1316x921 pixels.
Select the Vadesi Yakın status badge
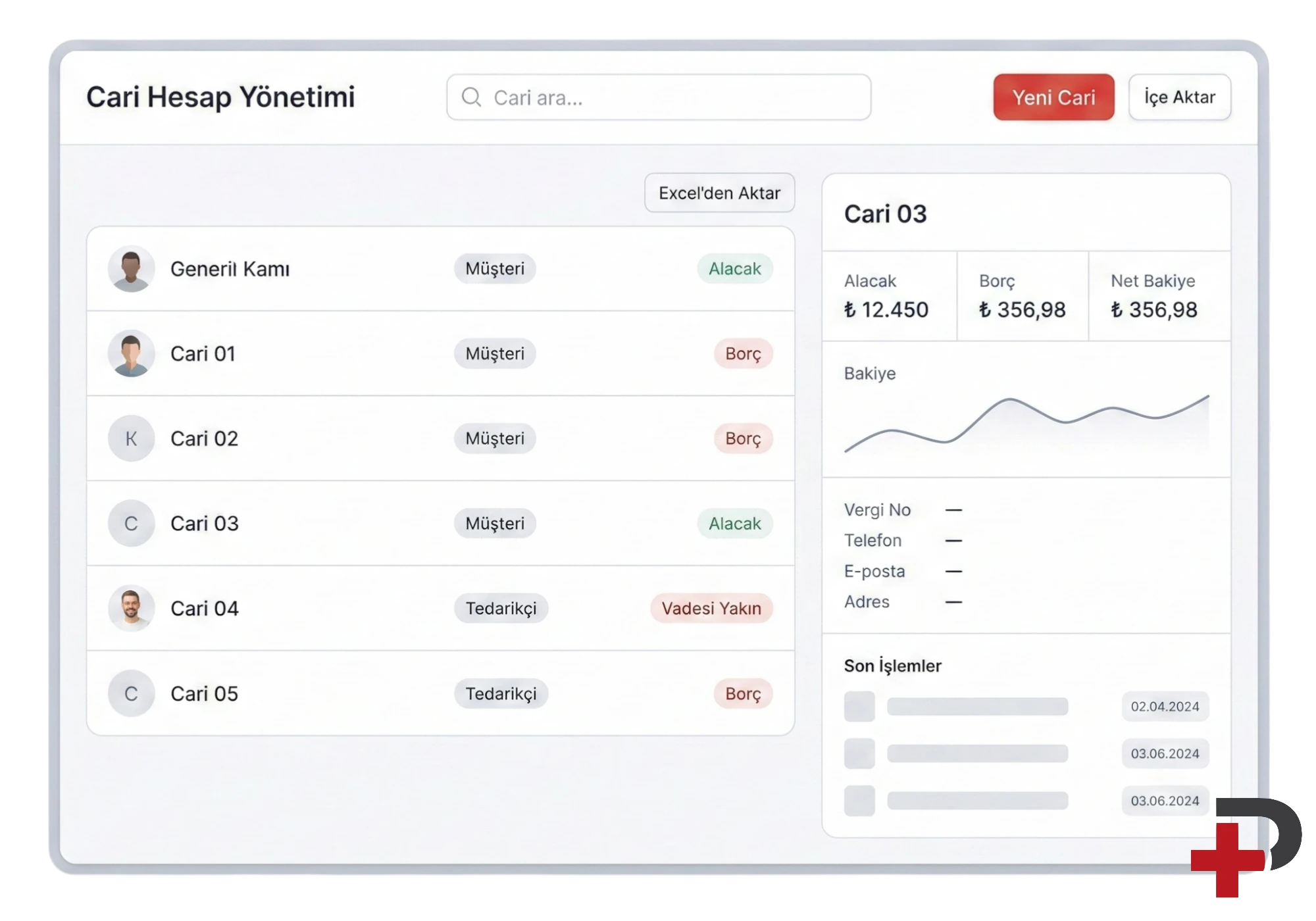(x=711, y=609)
